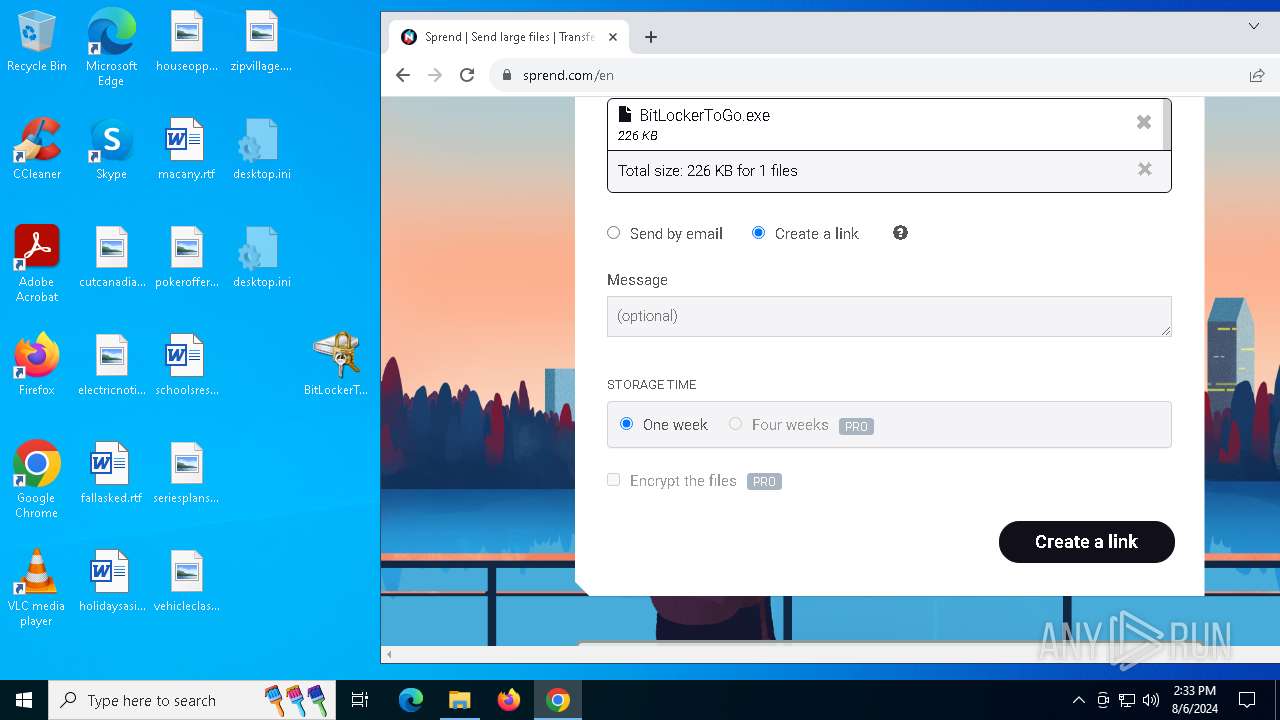This screenshot has width=1280, height=720.
Task: Close the Sprend browser tab
Action: [613, 37]
